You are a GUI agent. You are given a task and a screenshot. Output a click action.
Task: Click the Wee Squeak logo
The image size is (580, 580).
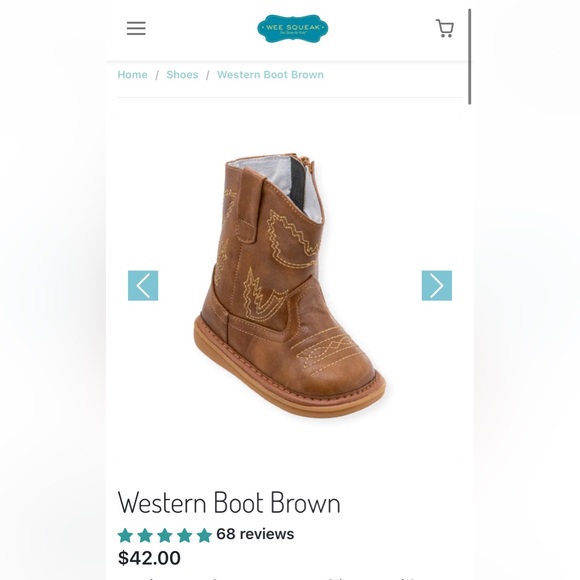click(x=293, y=28)
